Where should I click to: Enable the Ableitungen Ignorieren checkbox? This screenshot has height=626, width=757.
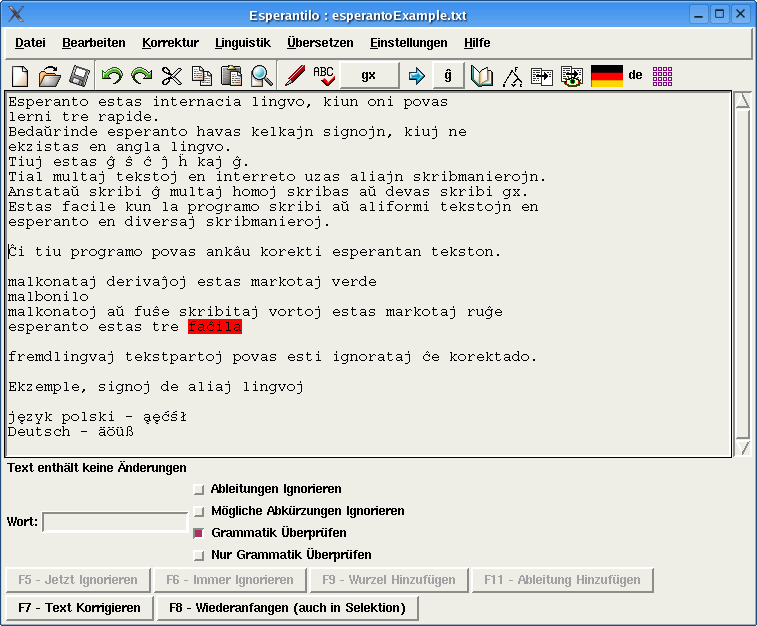click(199, 490)
